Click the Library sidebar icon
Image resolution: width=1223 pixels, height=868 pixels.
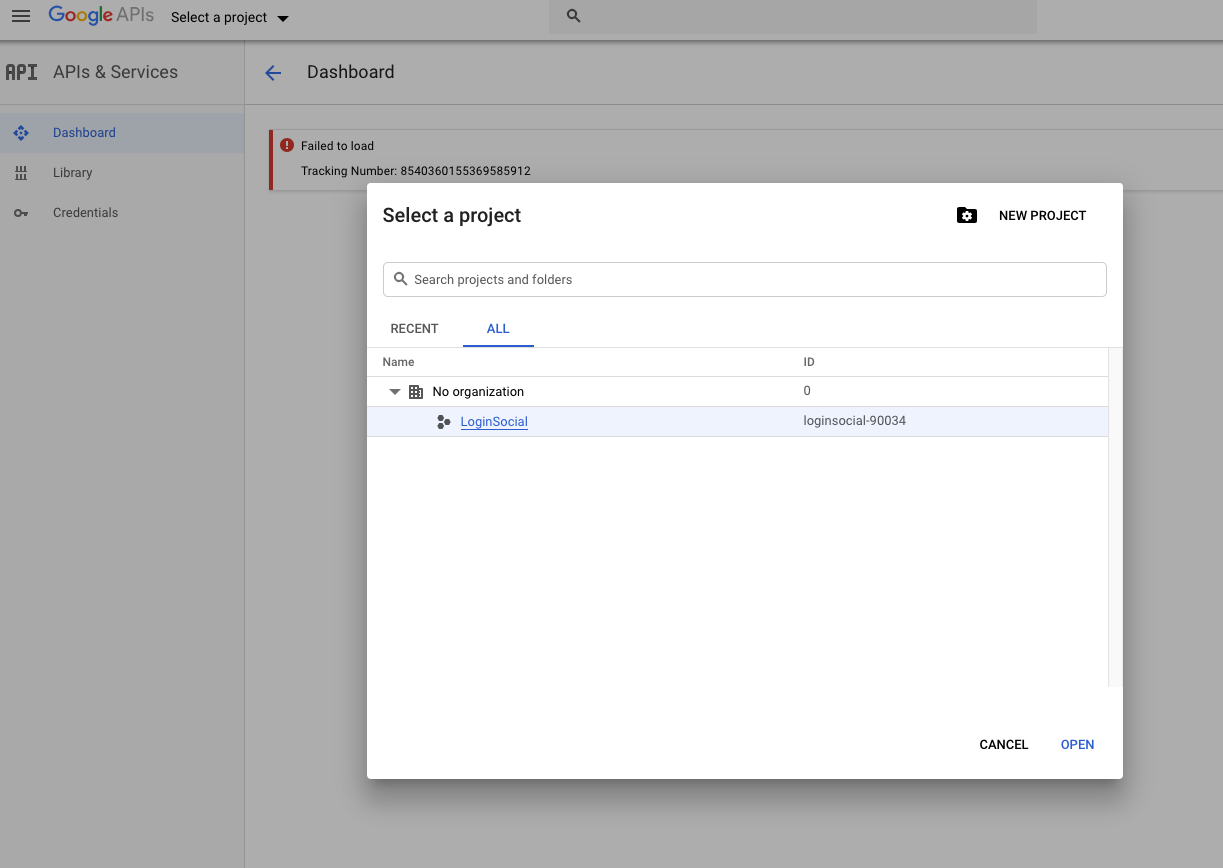click(21, 173)
